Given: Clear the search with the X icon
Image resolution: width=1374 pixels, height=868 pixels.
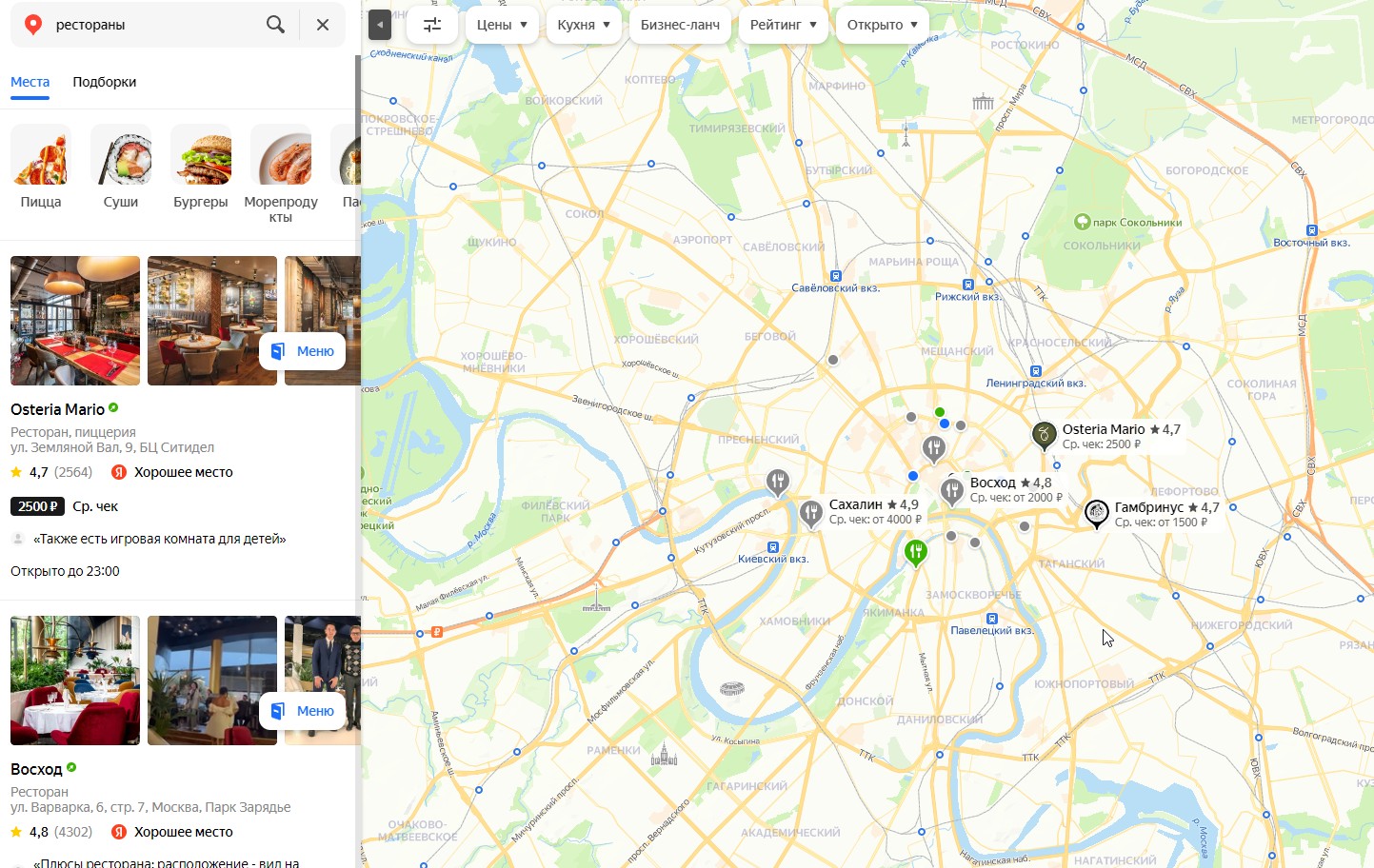Looking at the screenshot, I should (323, 25).
